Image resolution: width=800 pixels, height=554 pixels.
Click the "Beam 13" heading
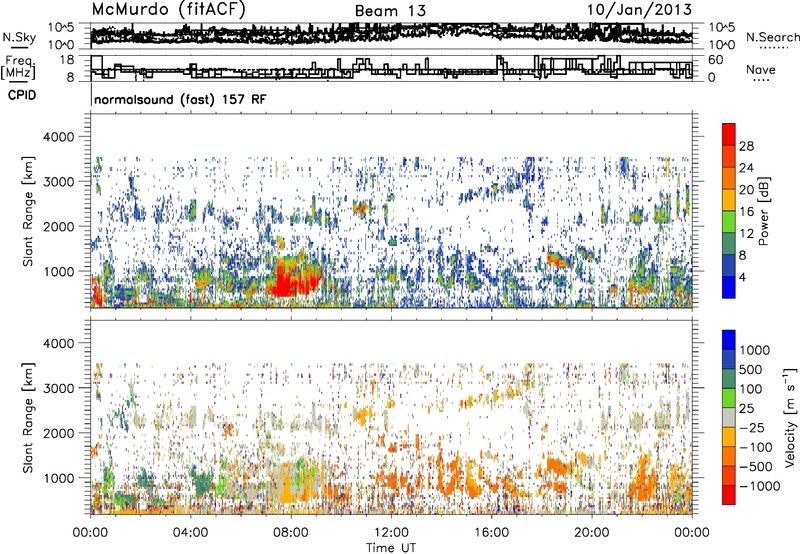390,11
